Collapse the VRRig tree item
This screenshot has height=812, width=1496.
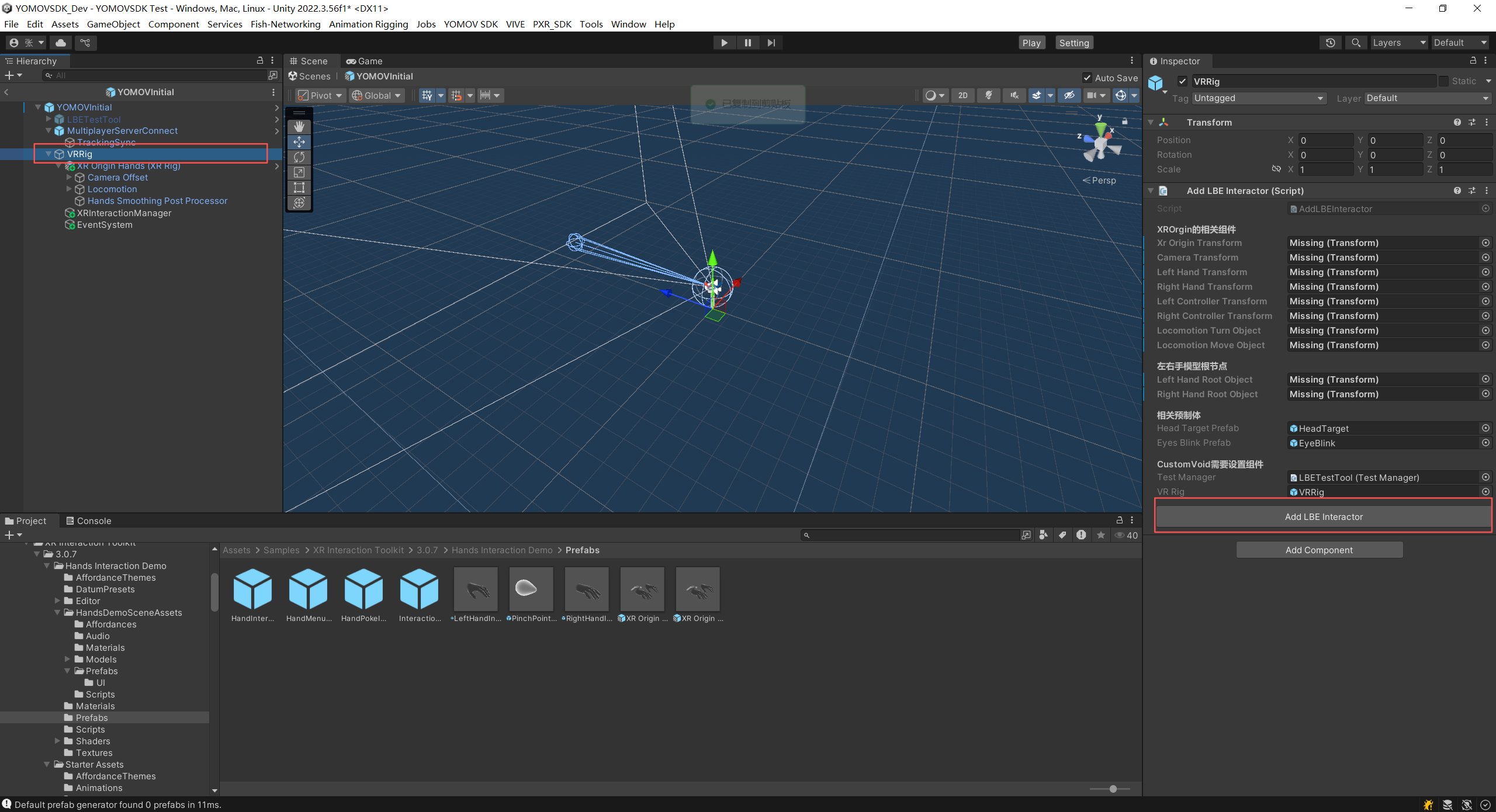[x=49, y=154]
